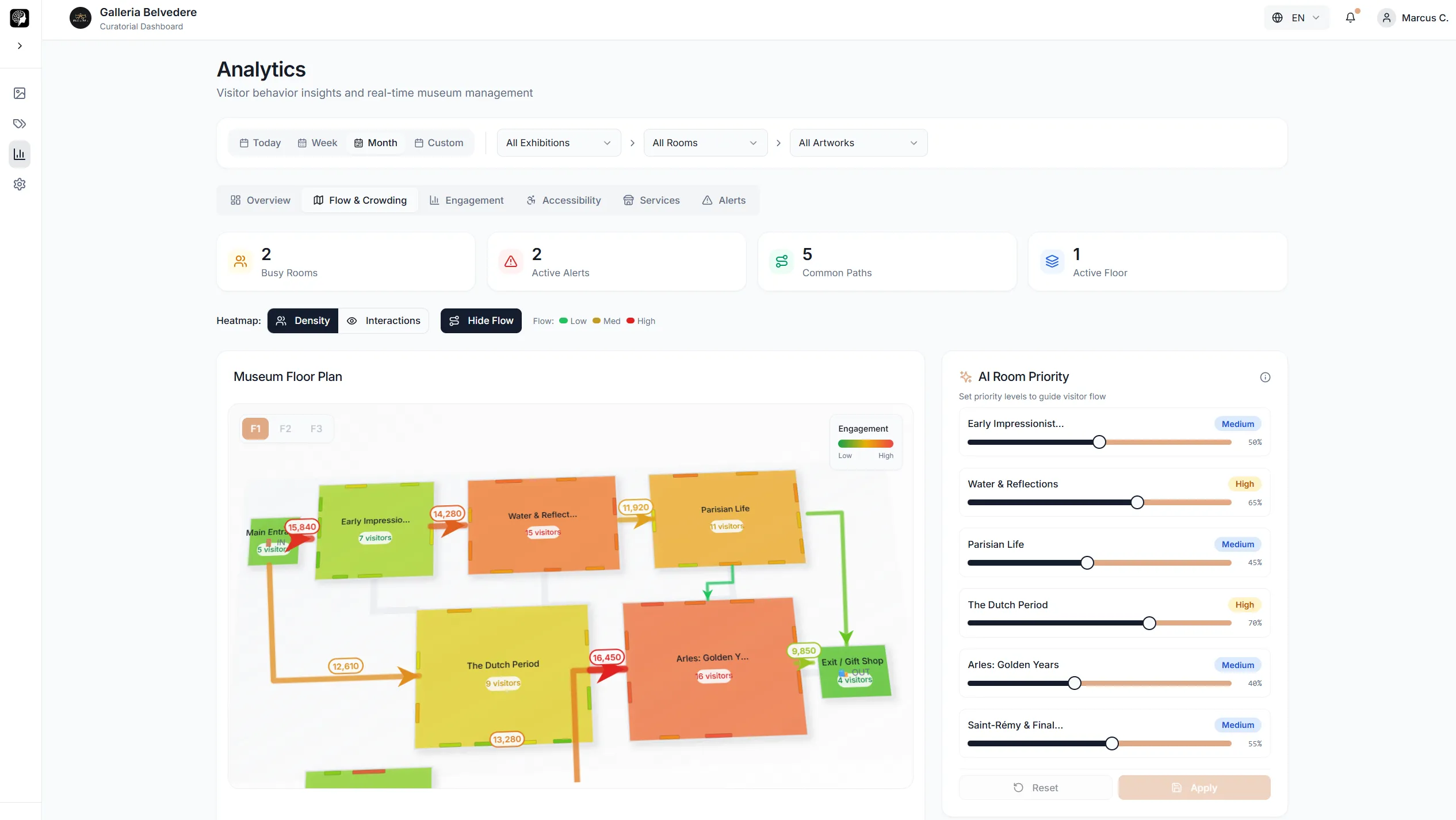Open the All Artworks dropdown
Viewport: 1456px width, 820px height.
coord(858,142)
